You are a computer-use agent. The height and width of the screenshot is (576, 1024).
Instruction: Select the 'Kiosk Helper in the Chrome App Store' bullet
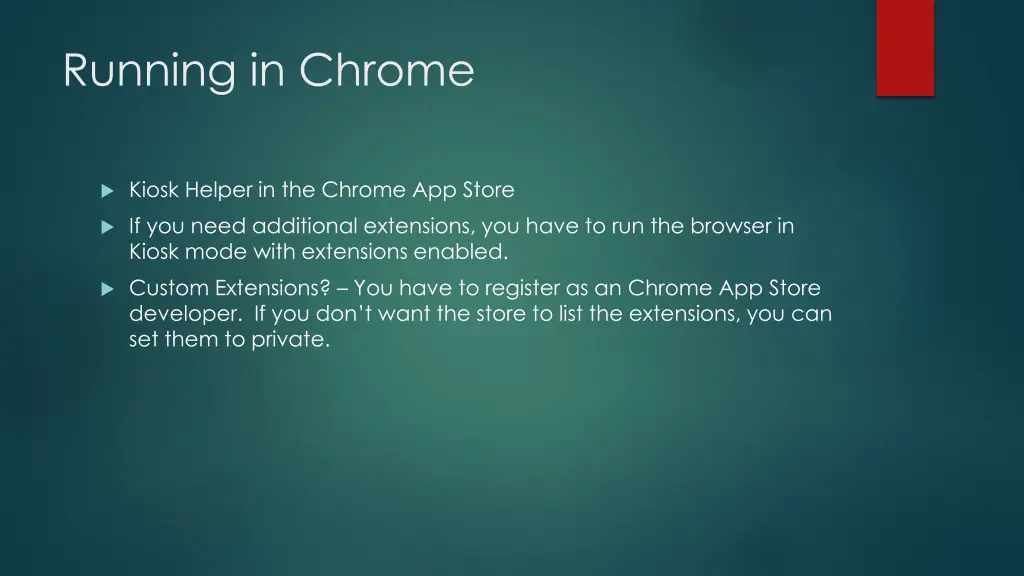(x=321, y=190)
